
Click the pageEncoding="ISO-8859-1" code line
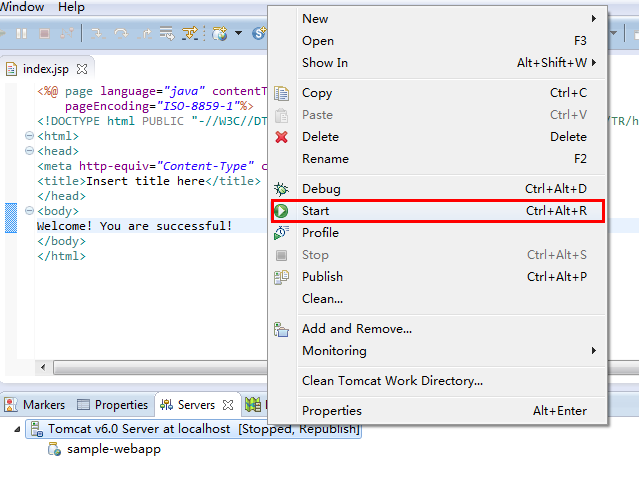coord(159,106)
